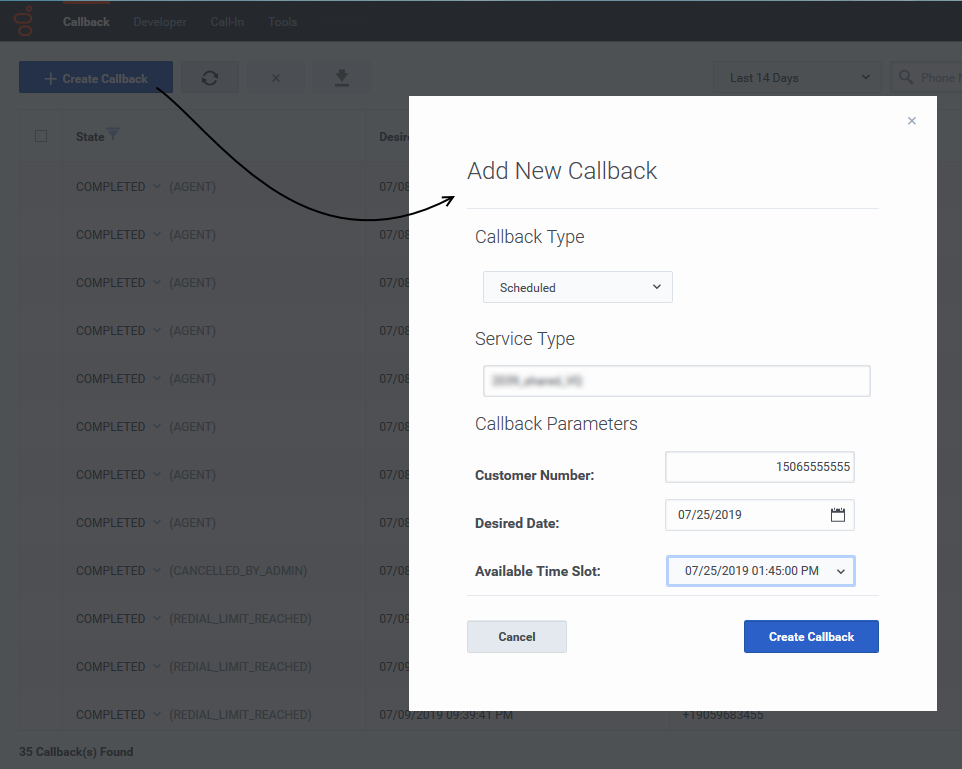Click the Customer Number input field

760,467
